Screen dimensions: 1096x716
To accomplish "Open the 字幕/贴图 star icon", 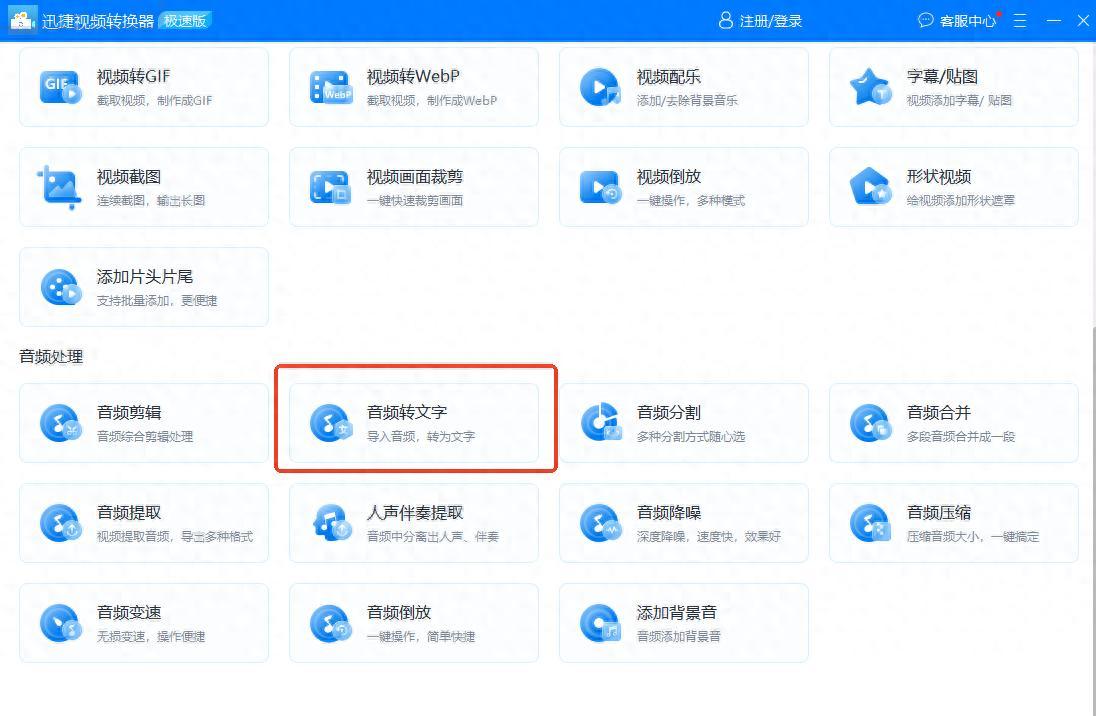I will [x=870, y=87].
